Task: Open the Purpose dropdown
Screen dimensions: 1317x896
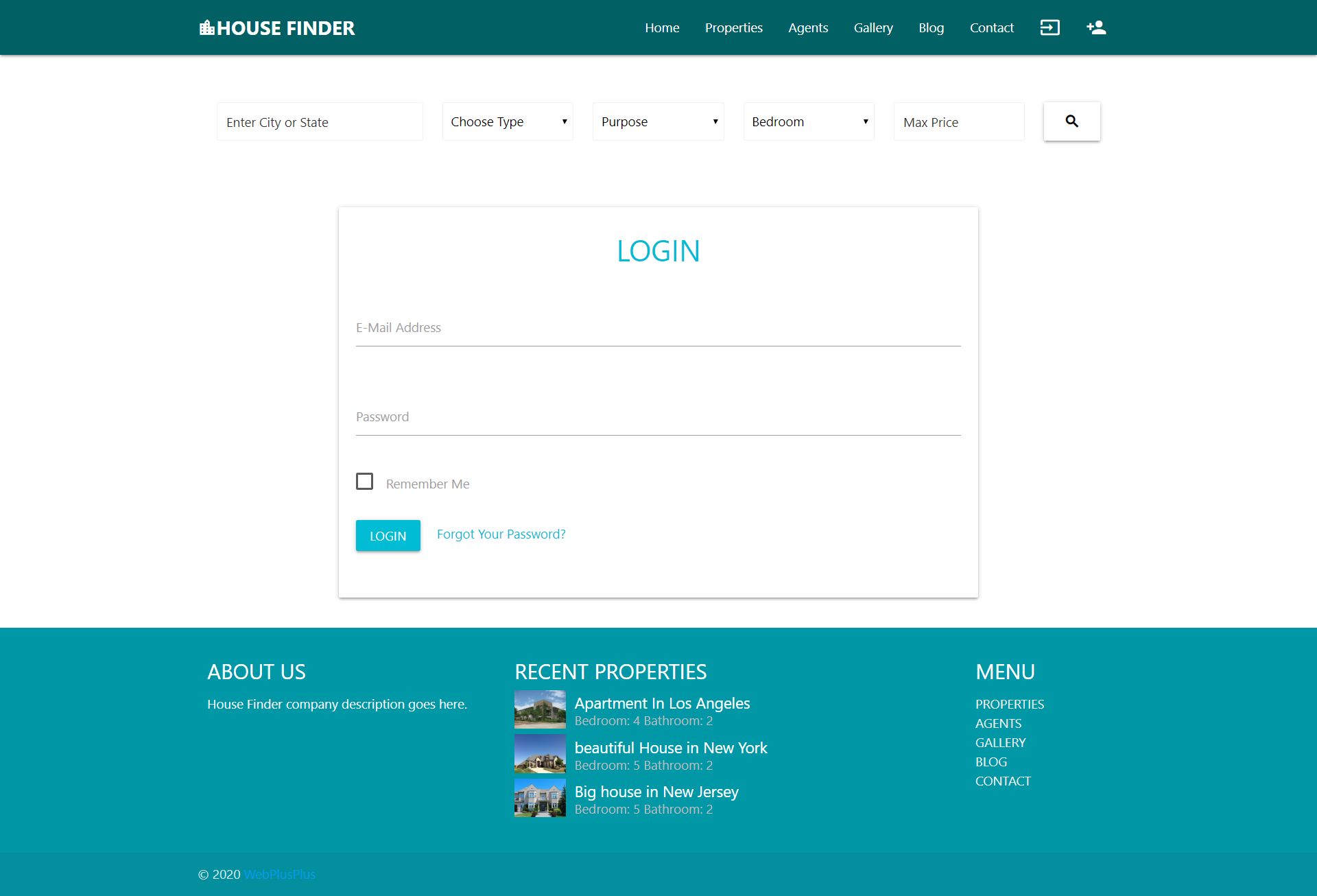Action: point(658,121)
